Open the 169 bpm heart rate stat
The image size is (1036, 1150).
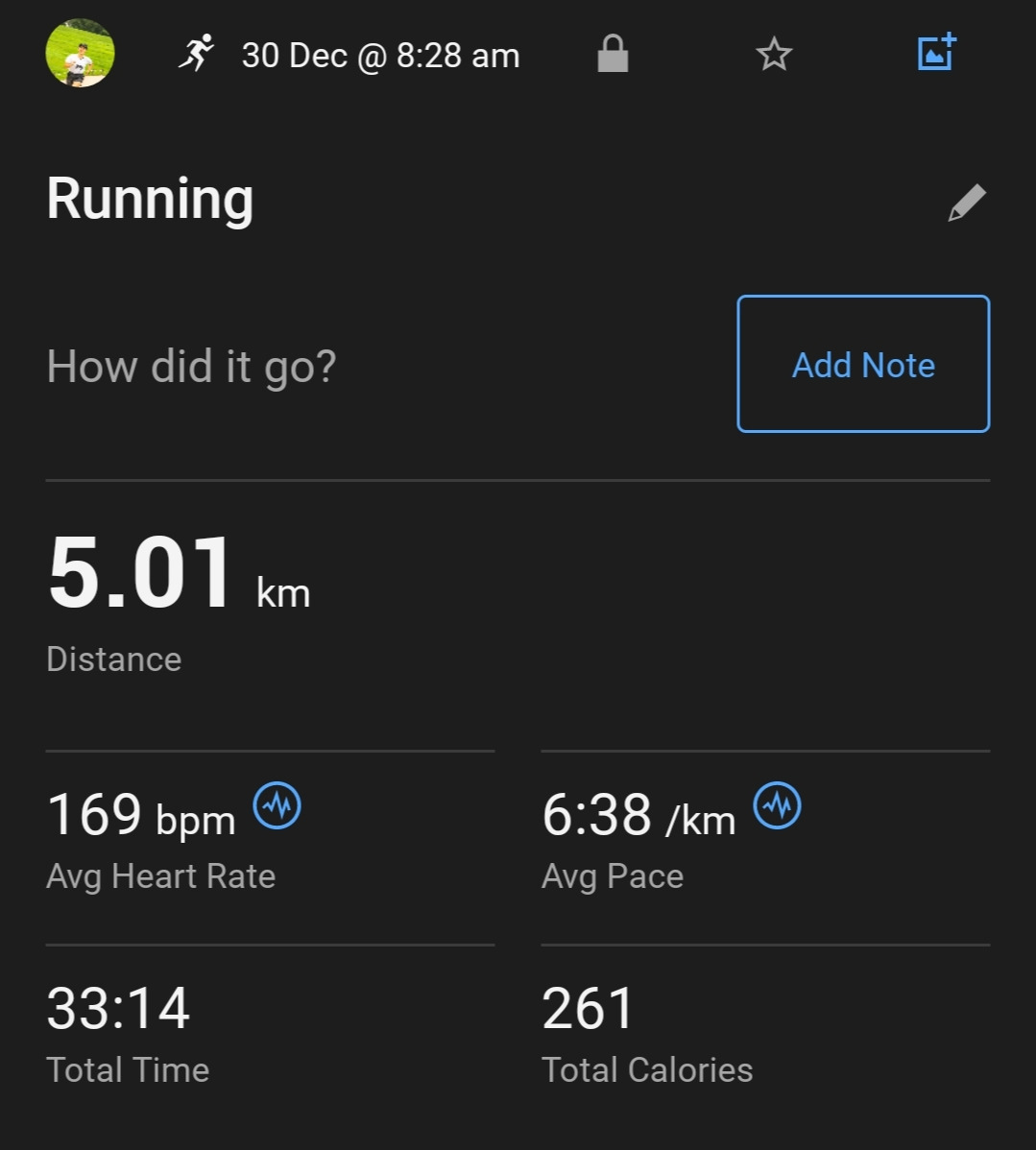[141, 815]
